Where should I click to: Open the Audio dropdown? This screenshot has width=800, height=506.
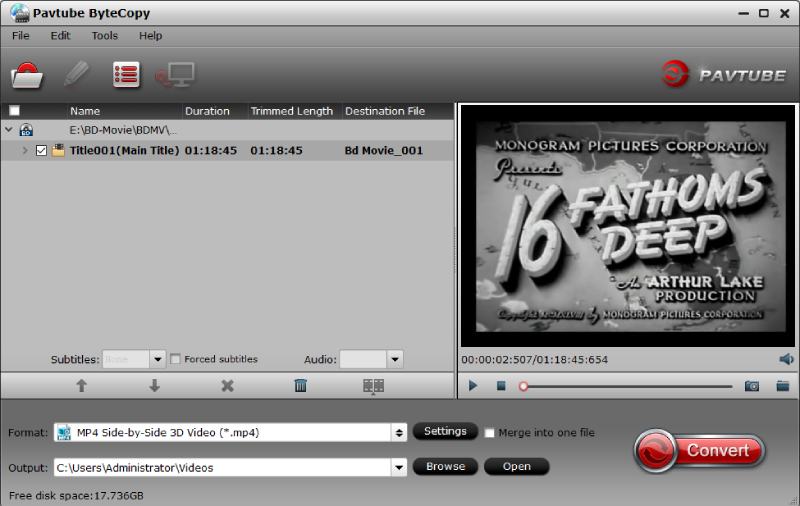click(x=395, y=359)
